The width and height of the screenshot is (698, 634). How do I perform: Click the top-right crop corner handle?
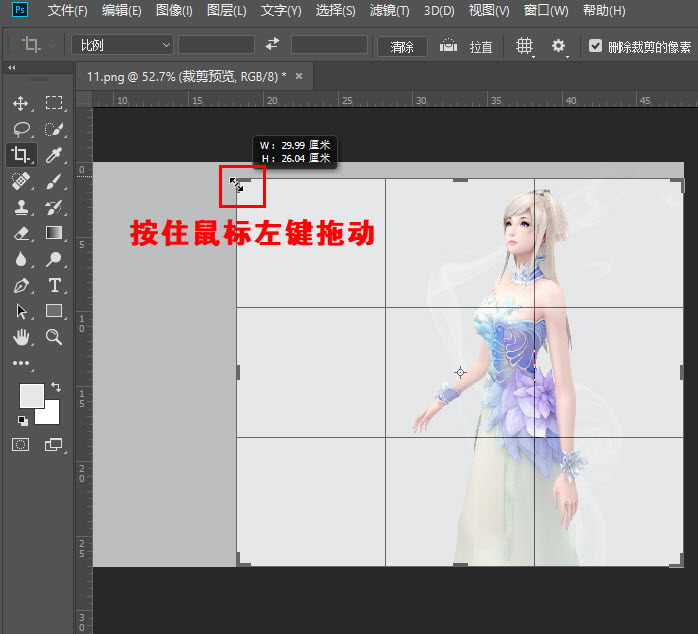(x=678, y=185)
